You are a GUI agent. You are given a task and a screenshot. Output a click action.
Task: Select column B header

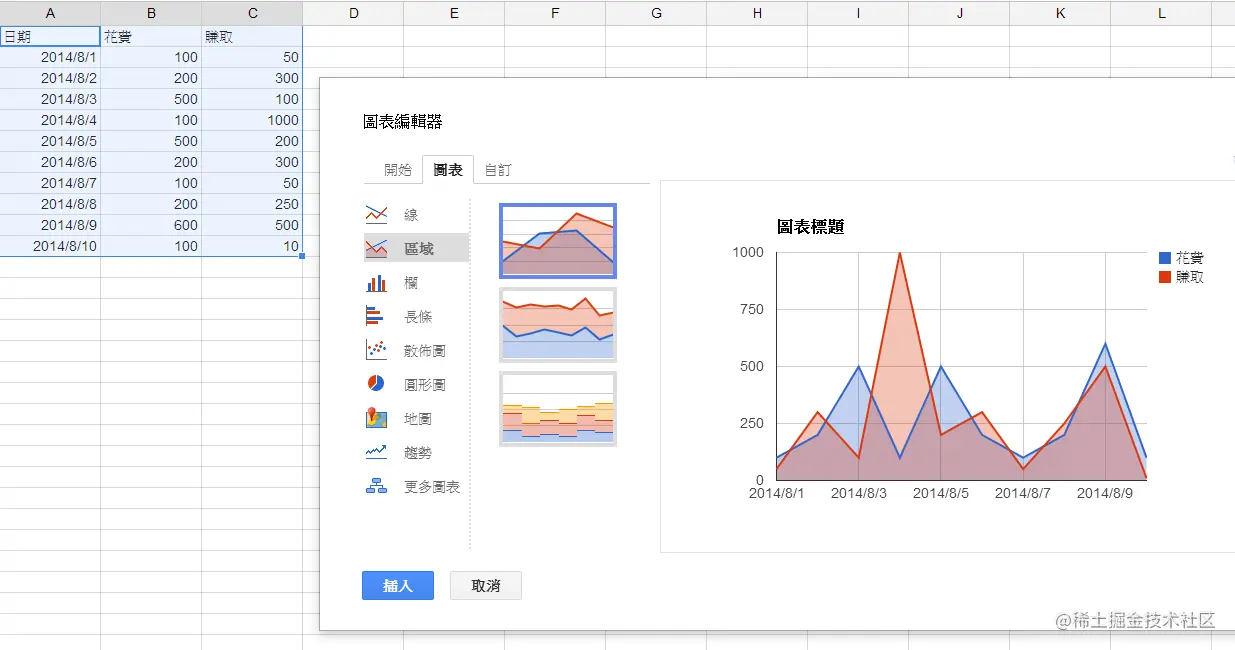coord(151,13)
